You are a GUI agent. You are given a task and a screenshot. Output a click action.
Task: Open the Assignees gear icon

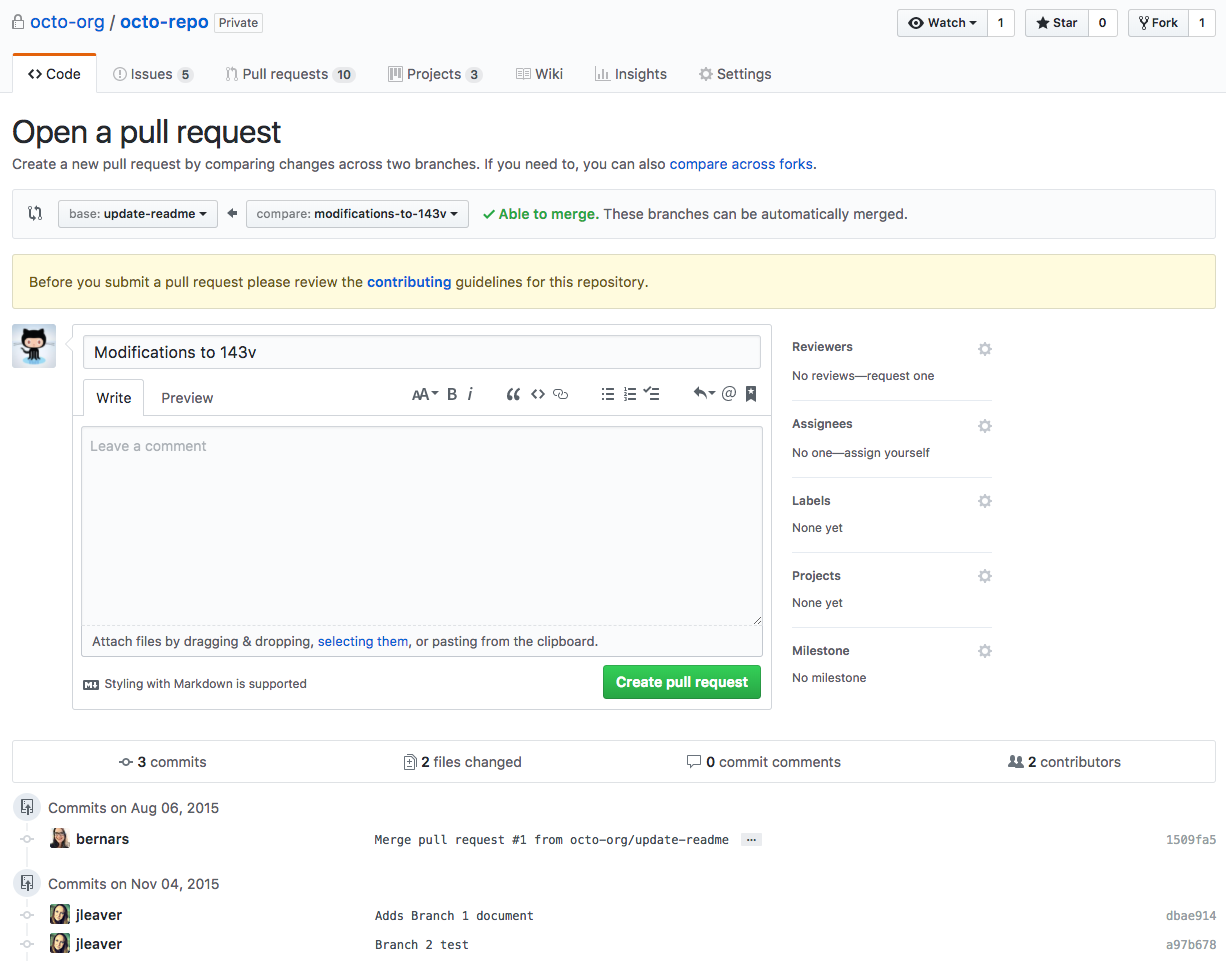[x=985, y=426]
